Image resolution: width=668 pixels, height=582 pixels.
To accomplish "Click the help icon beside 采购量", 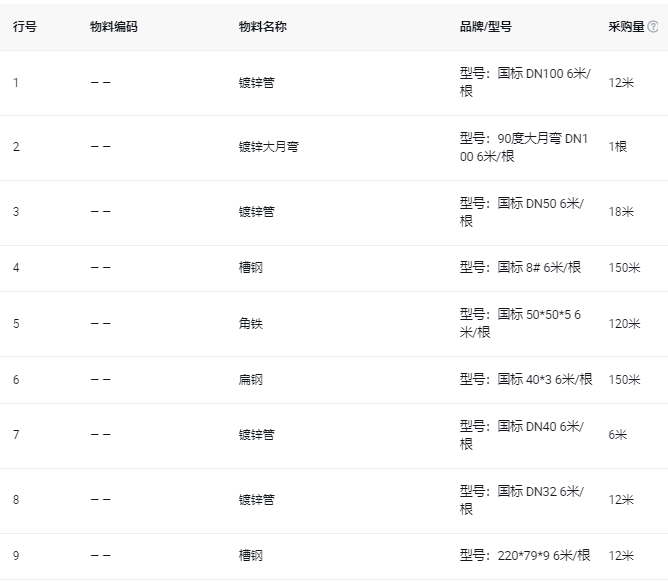I will 653,27.
